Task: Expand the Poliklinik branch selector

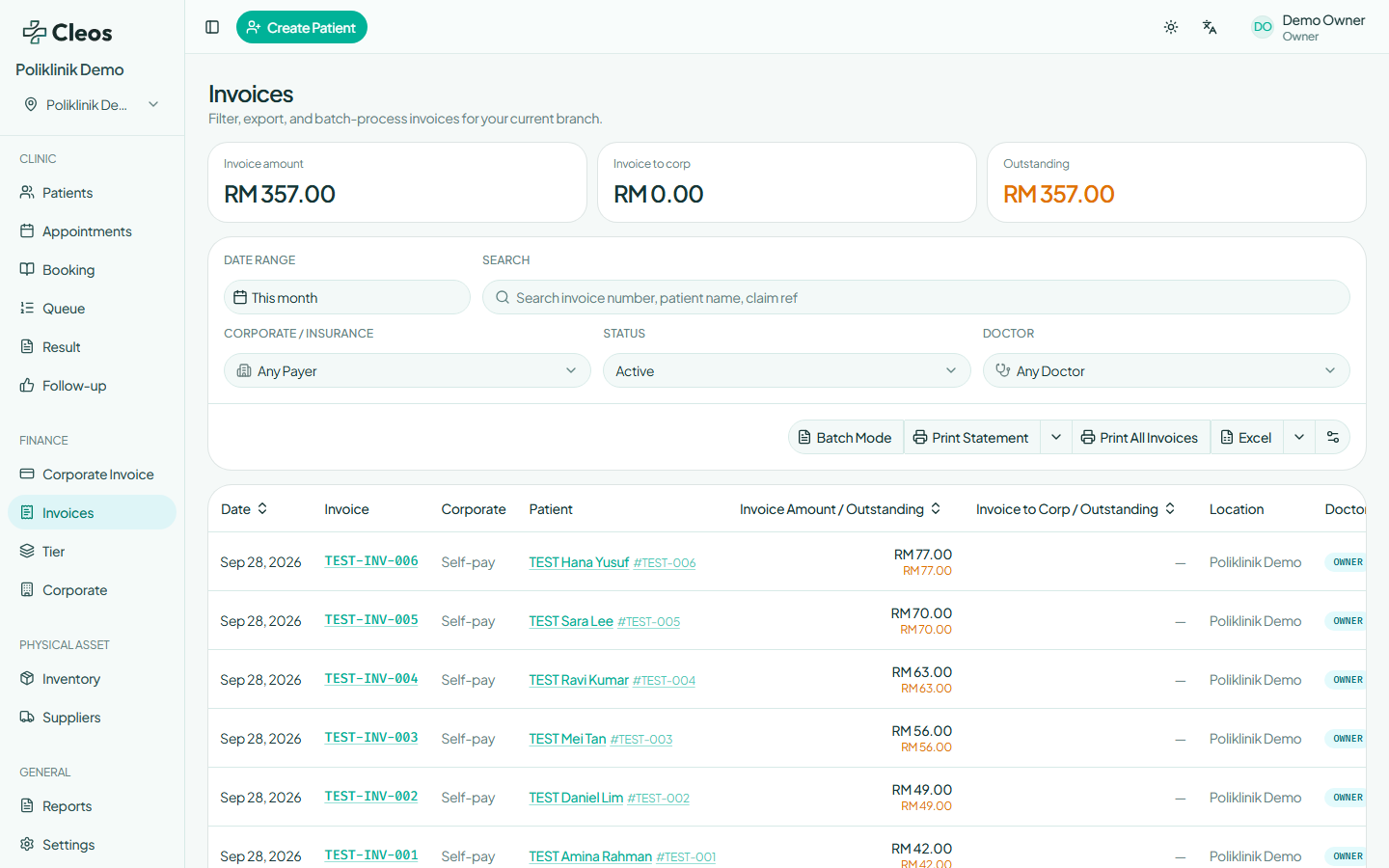Action: coord(92,104)
